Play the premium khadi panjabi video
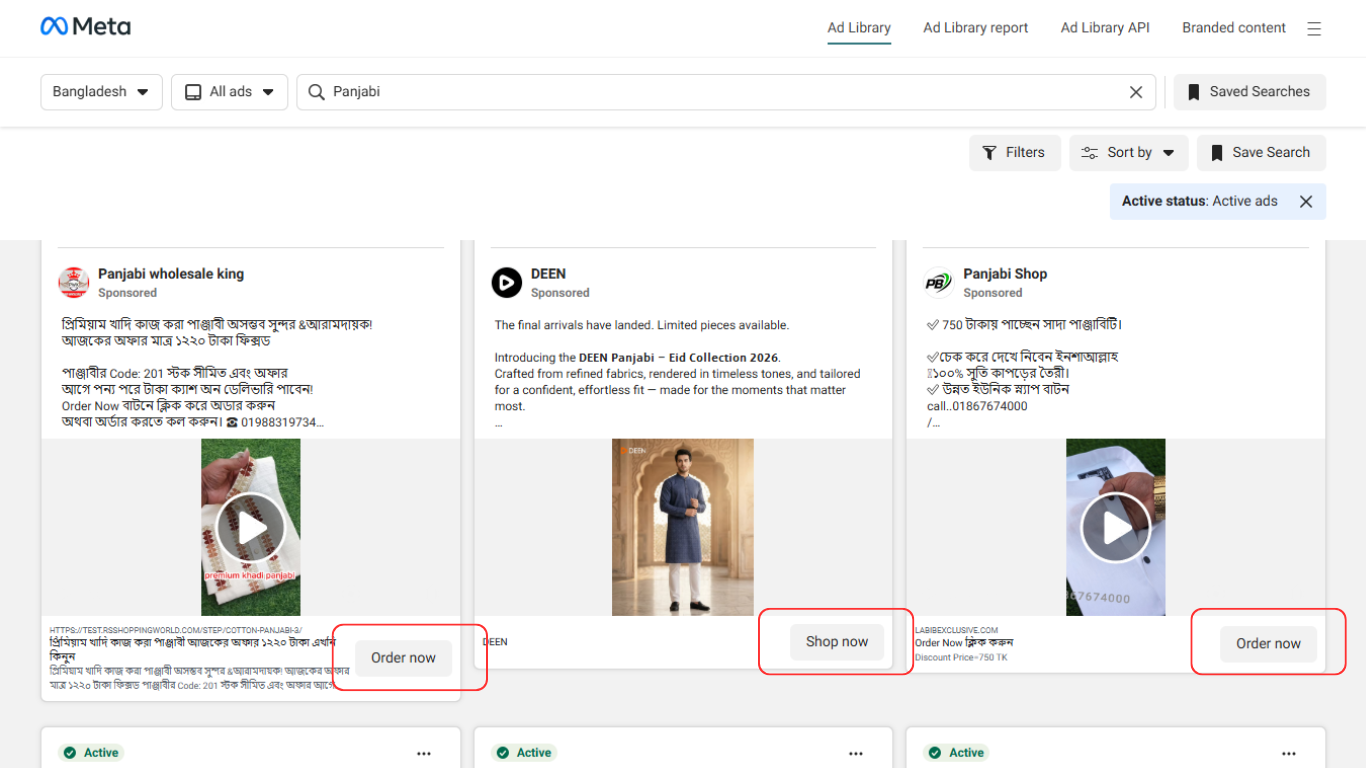Viewport: 1366px width, 768px height. tap(251, 528)
